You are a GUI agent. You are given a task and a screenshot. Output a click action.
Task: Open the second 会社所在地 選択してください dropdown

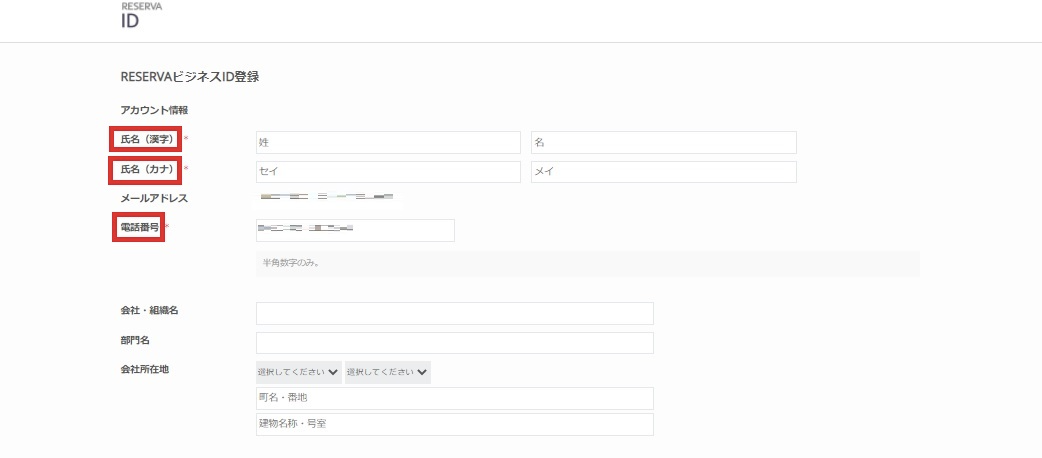(387, 372)
